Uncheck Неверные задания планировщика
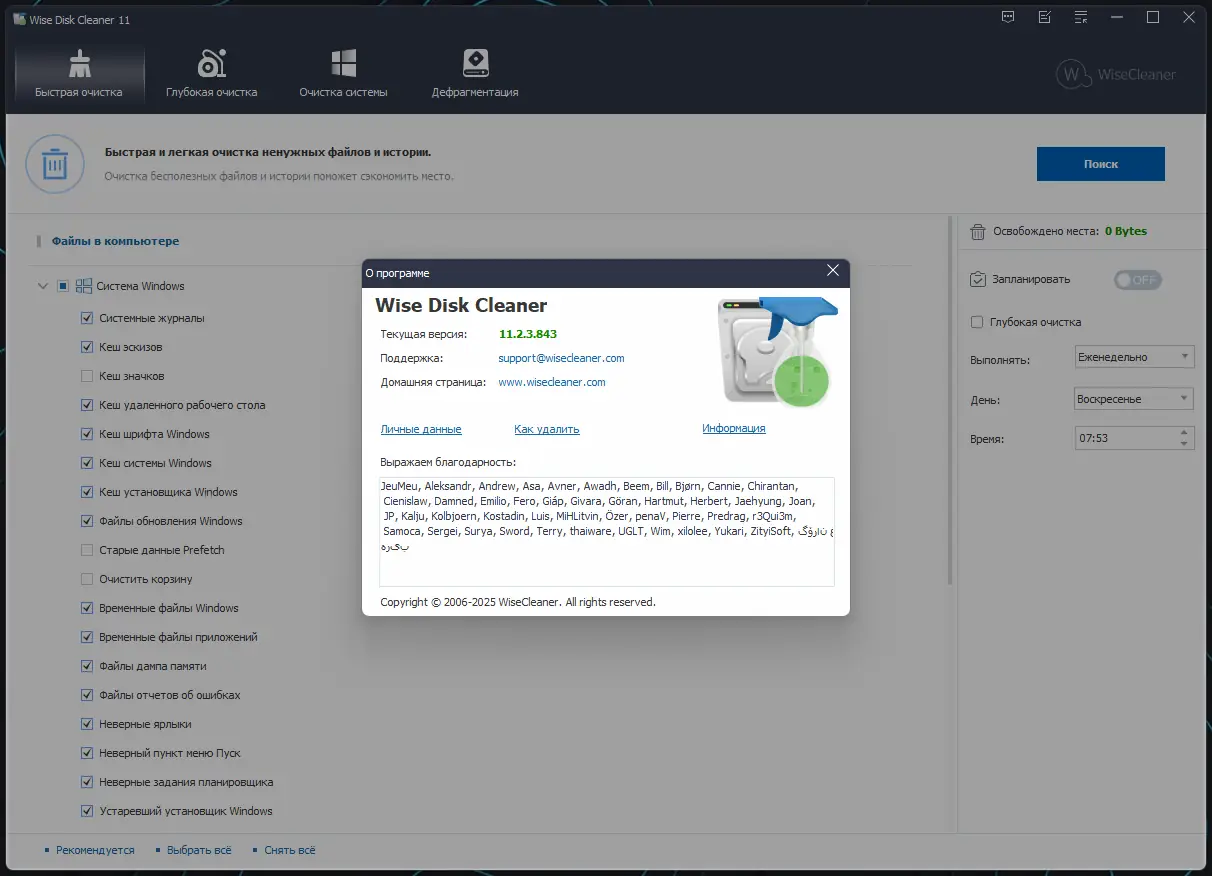The width and height of the screenshot is (1212, 876). [x=87, y=782]
